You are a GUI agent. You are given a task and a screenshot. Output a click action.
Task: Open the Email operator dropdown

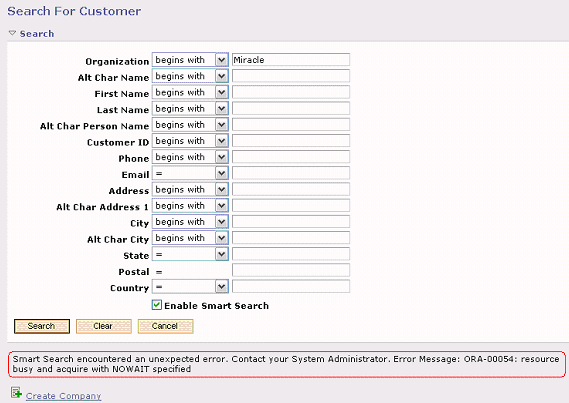tap(190, 173)
